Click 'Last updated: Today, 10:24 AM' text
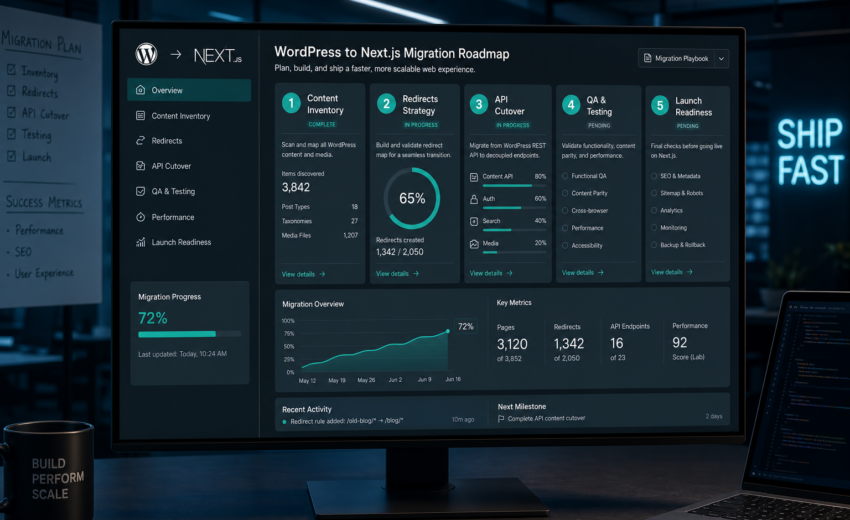 pyautogui.click(x=182, y=354)
